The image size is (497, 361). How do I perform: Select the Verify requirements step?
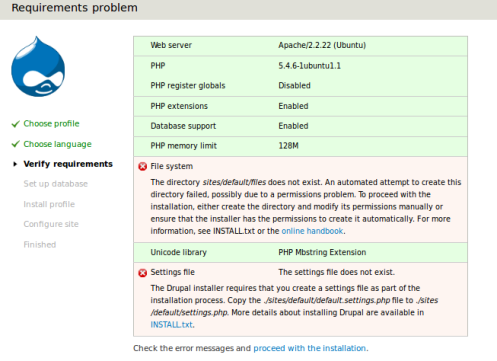pyautogui.click(x=68, y=164)
